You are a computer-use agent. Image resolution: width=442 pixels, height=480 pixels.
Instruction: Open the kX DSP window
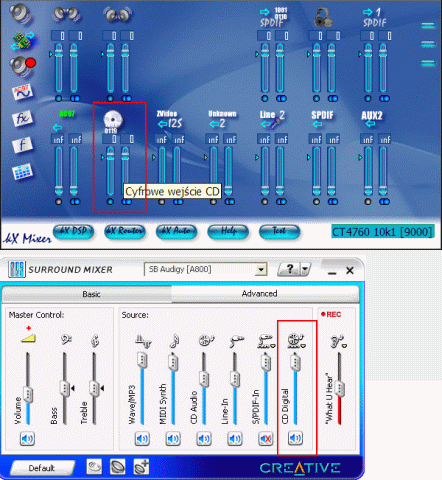coord(73,231)
